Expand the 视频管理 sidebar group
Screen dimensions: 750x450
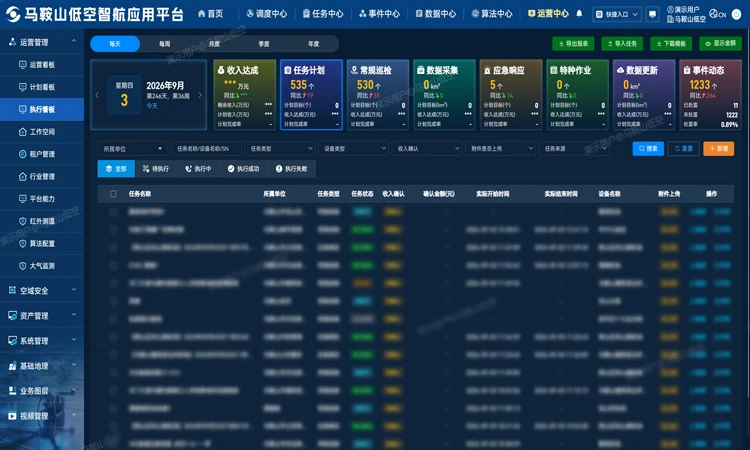(x=42, y=416)
